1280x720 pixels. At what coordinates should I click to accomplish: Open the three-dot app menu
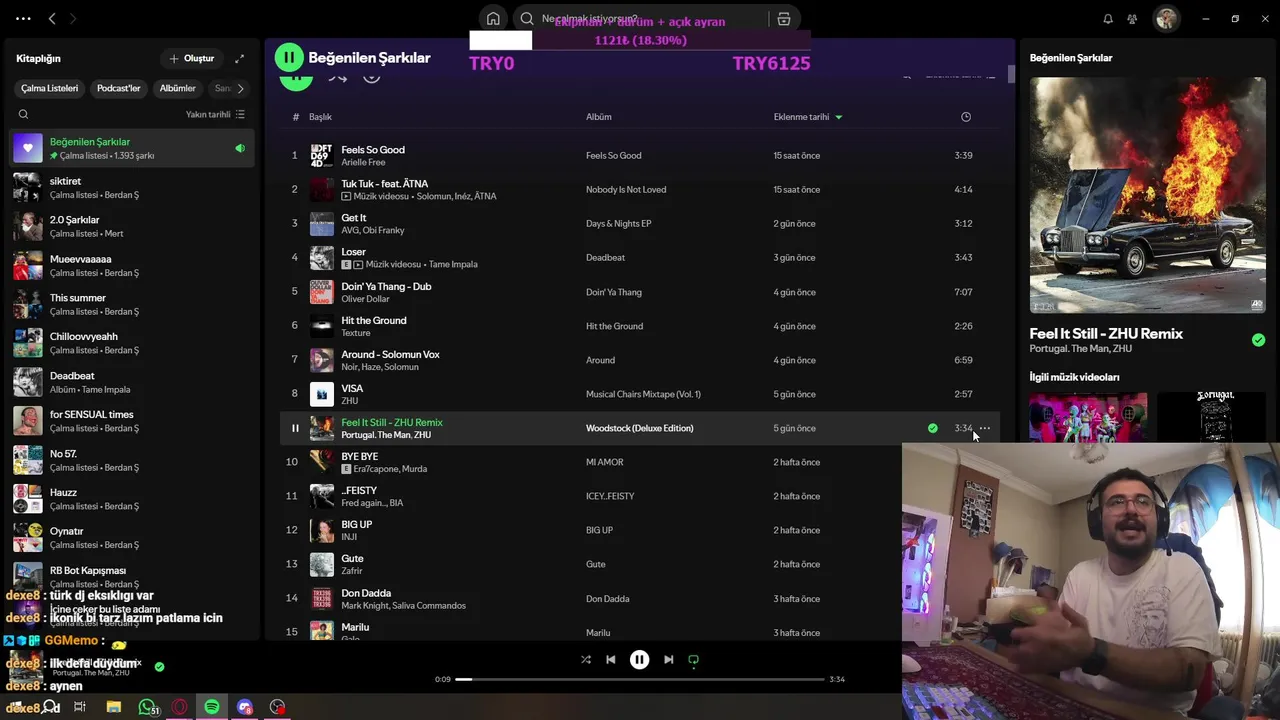click(23, 19)
